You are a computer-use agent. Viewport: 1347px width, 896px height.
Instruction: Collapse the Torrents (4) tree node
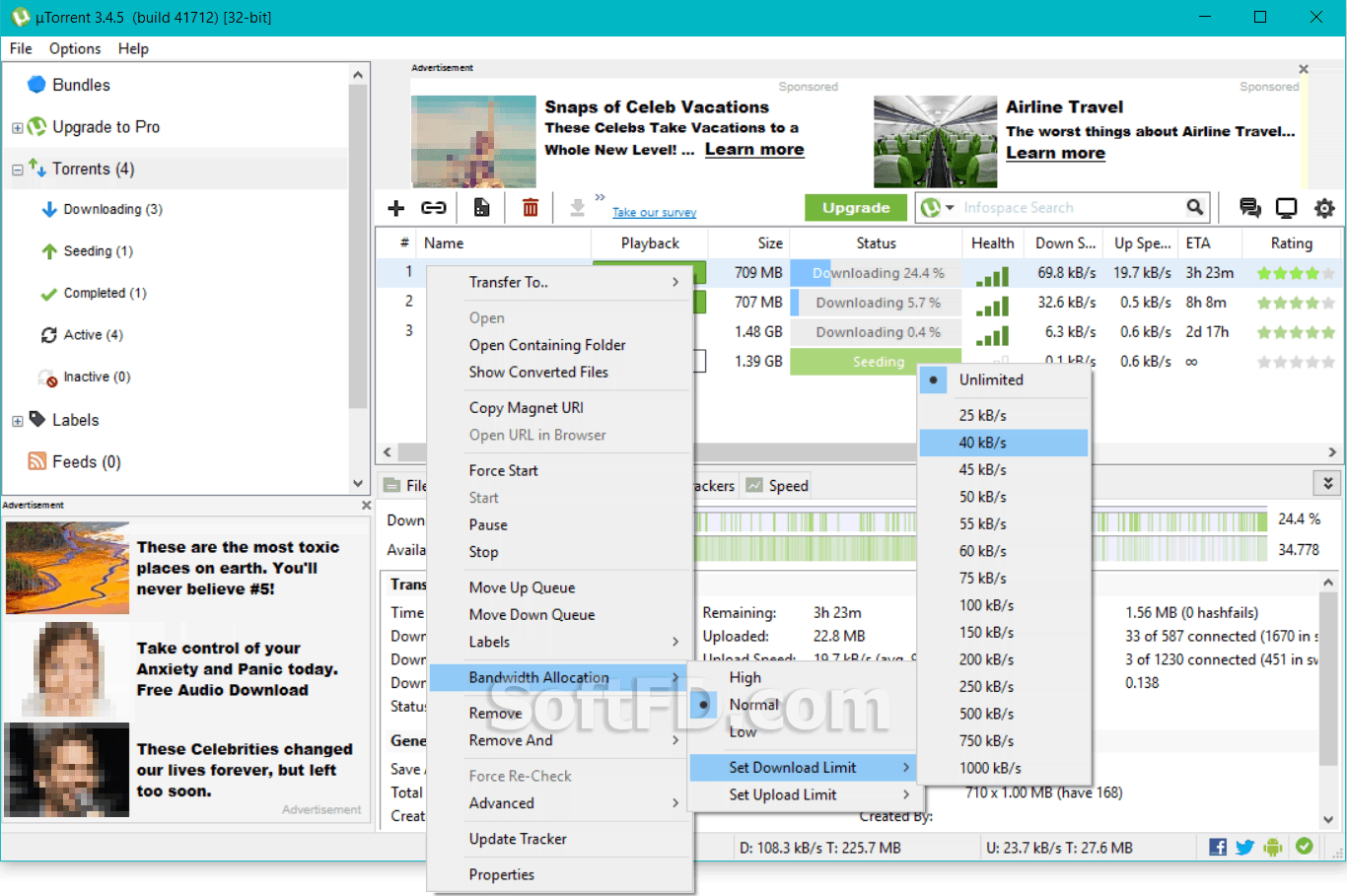click(17, 170)
